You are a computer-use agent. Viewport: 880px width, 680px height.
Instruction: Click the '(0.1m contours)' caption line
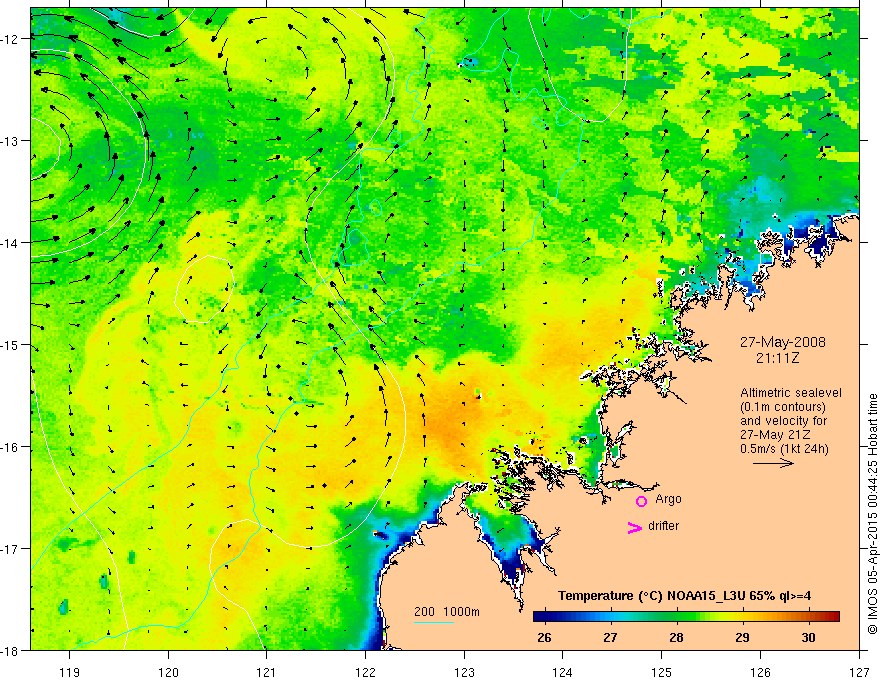(x=783, y=407)
